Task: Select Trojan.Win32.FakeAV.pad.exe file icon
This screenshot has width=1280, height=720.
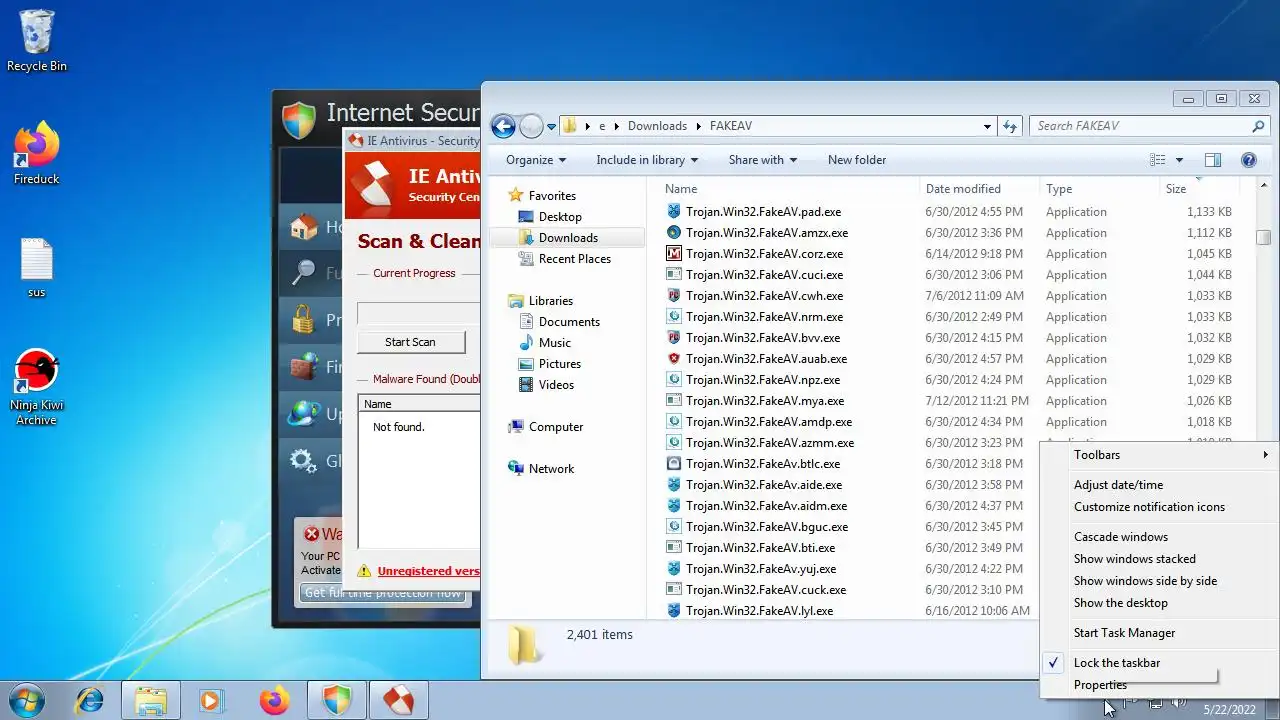Action: (x=674, y=212)
